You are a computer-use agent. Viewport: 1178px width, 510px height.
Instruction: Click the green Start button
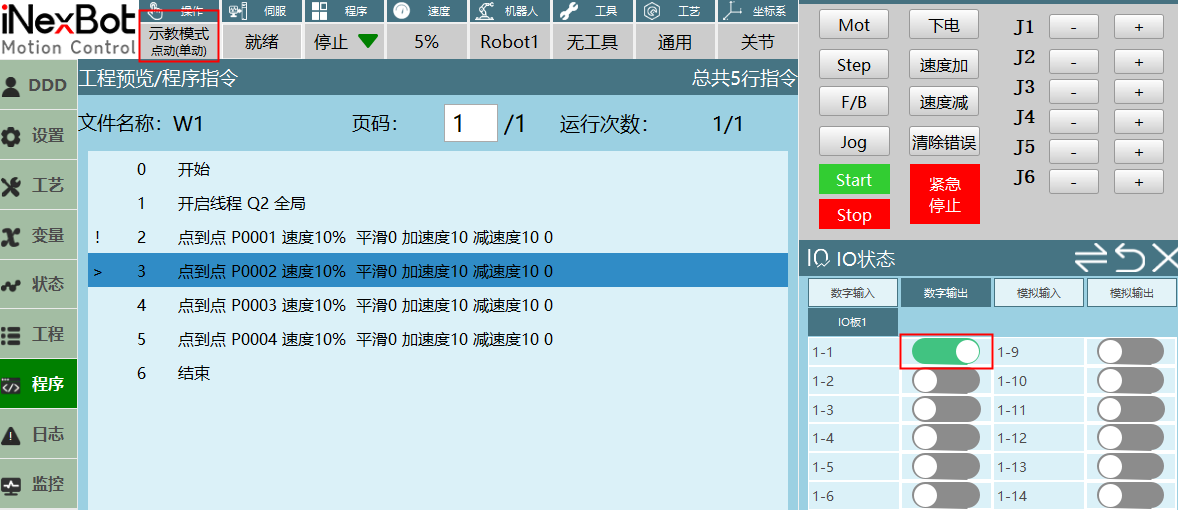click(854, 180)
